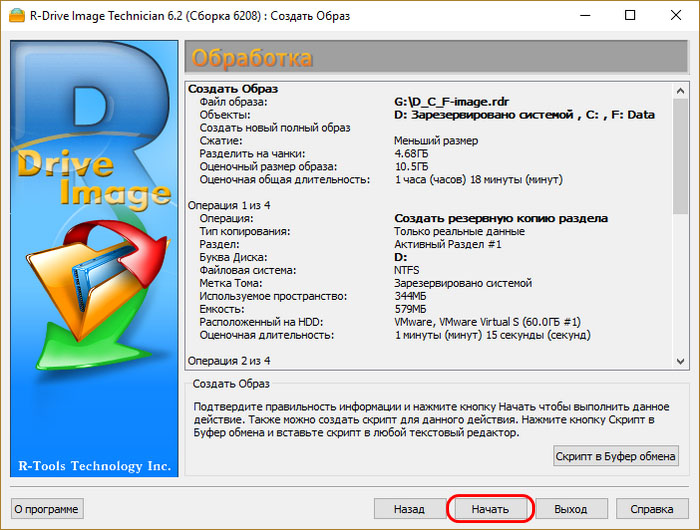
Task: Minimize the R-Drive Image window
Action: click(x=585, y=16)
